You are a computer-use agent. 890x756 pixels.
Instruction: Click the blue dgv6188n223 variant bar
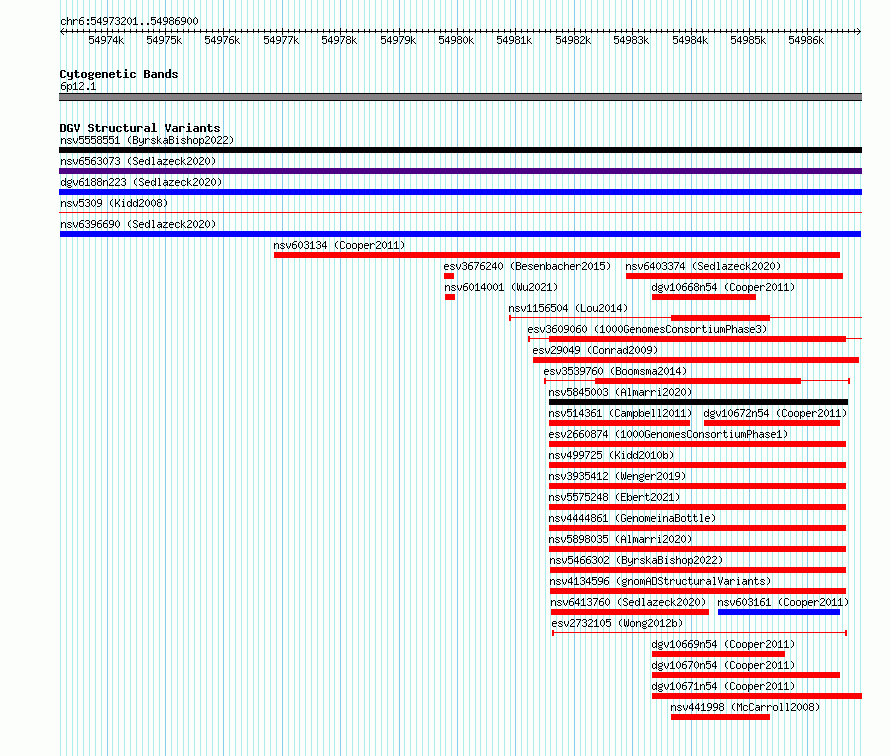[460, 192]
